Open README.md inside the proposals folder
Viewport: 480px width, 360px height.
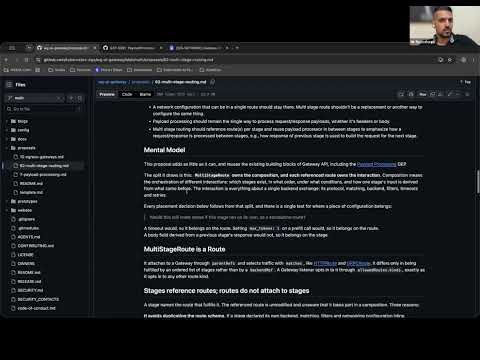(31, 184)
